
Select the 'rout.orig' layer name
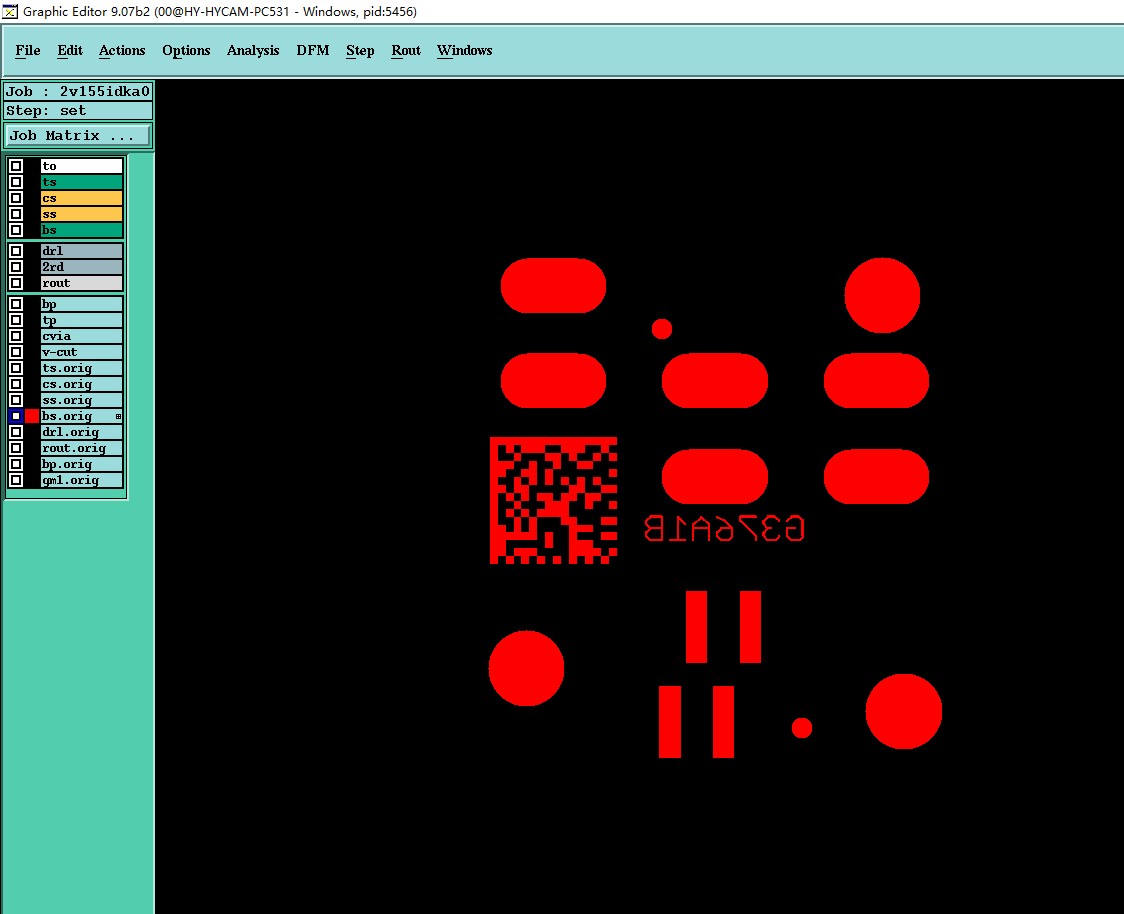tap(81, 448)
